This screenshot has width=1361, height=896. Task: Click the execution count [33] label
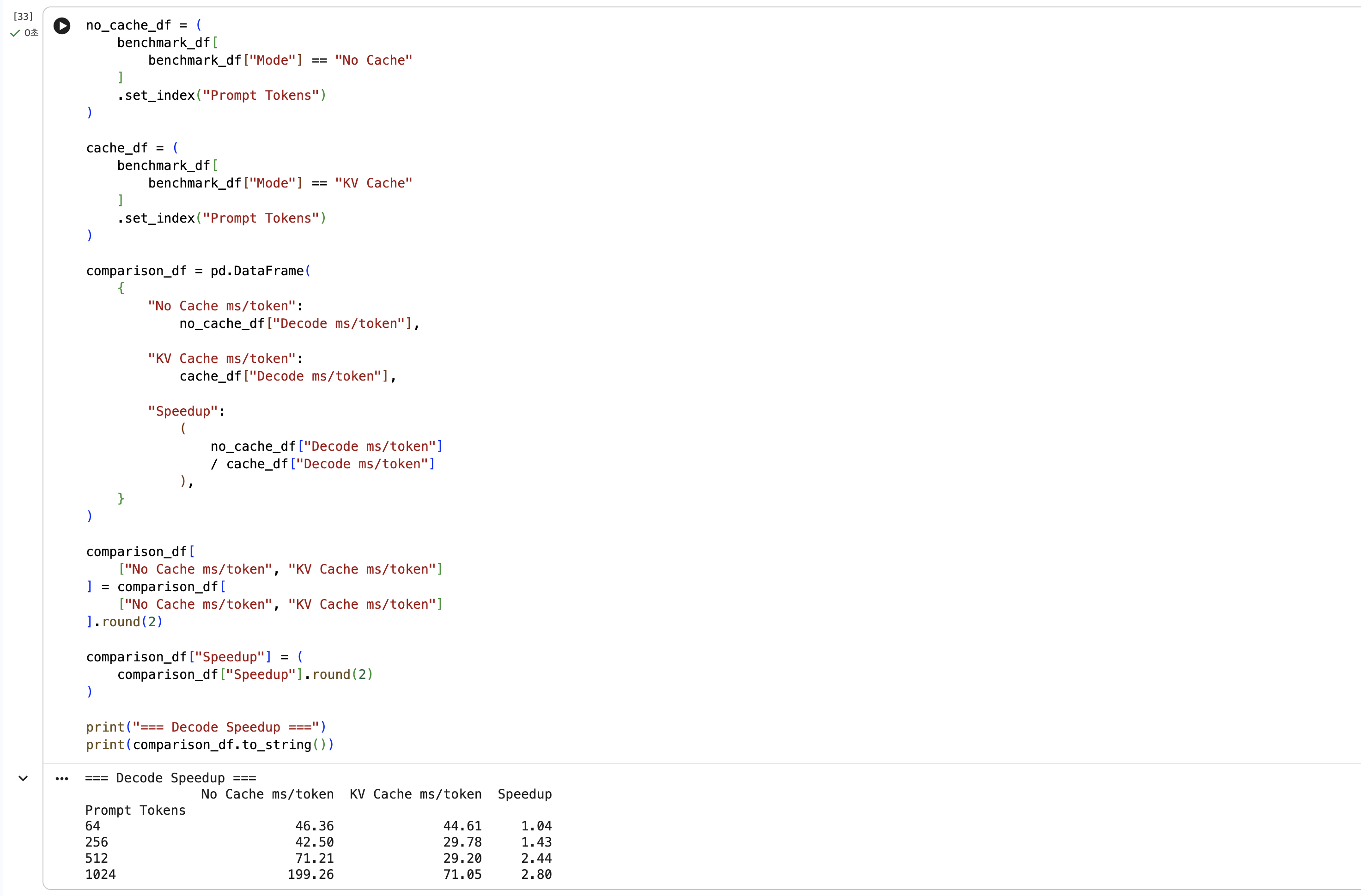[x=23, y=16]
